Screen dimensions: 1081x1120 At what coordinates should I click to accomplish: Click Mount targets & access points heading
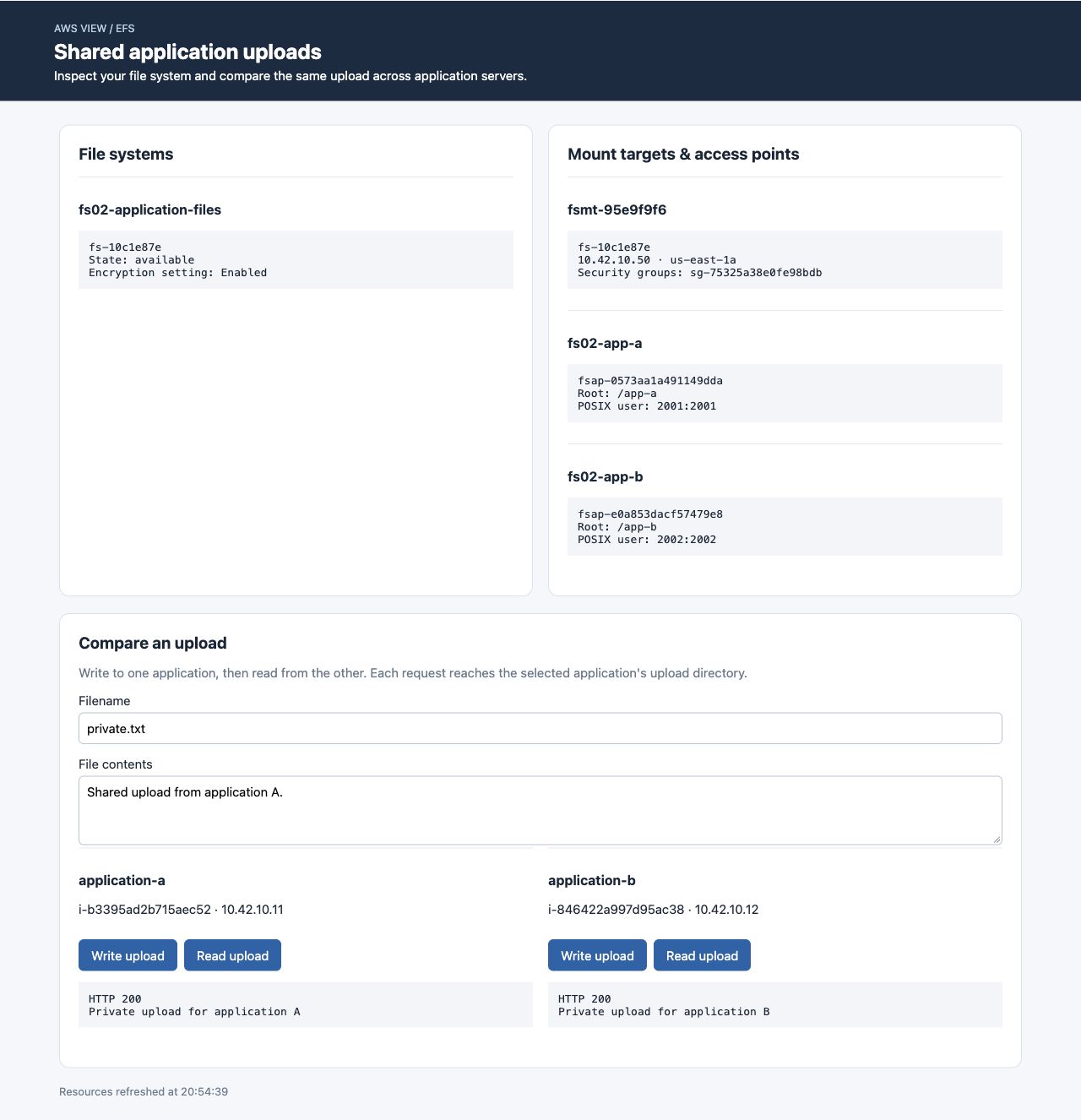point(683,154)
